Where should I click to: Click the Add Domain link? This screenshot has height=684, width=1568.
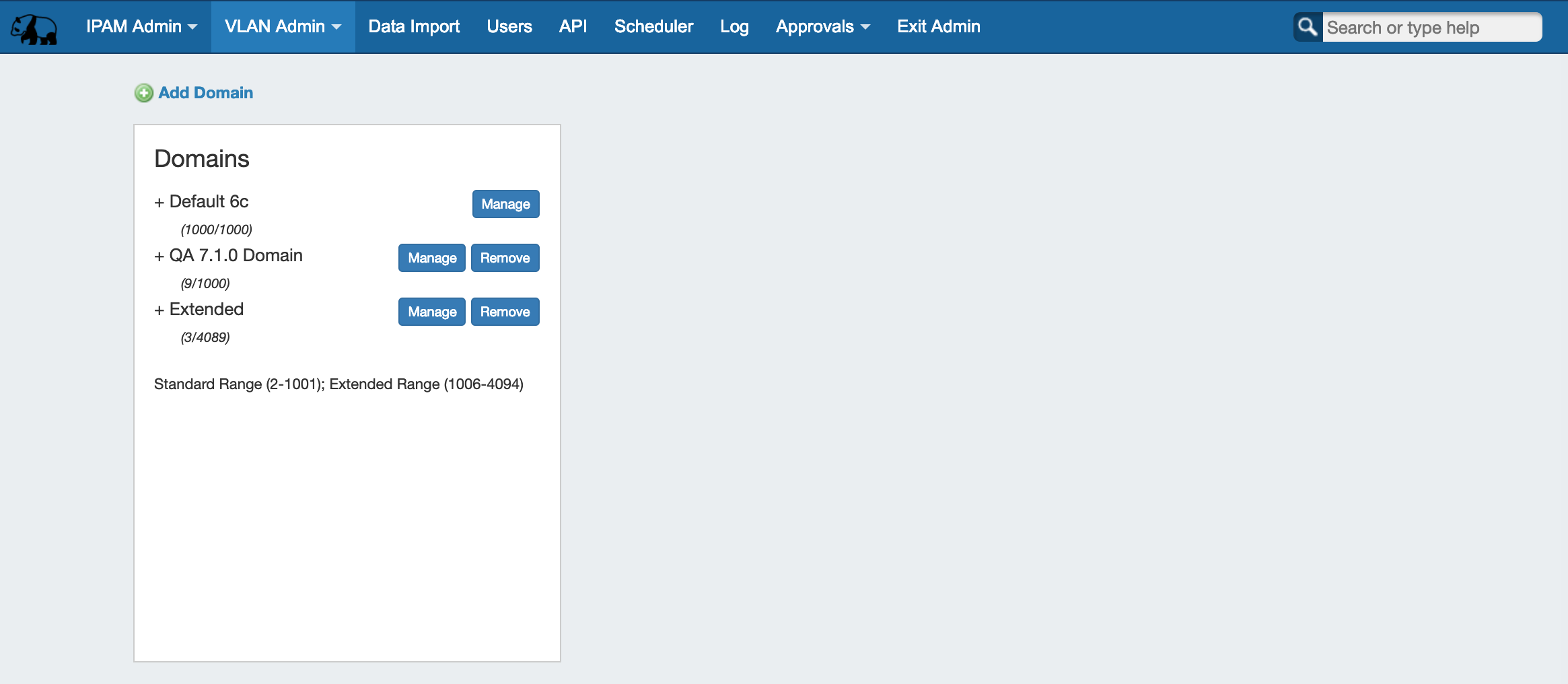(x=205, y=93)
